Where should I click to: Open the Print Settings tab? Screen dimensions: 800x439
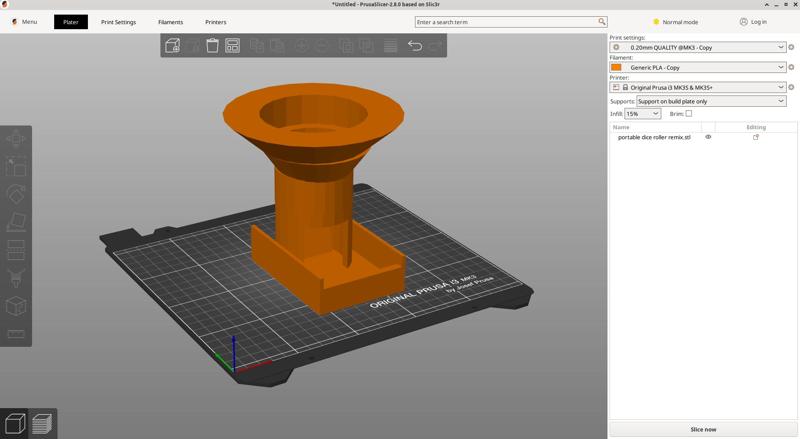pyautogui.click(x=118, y=22)
